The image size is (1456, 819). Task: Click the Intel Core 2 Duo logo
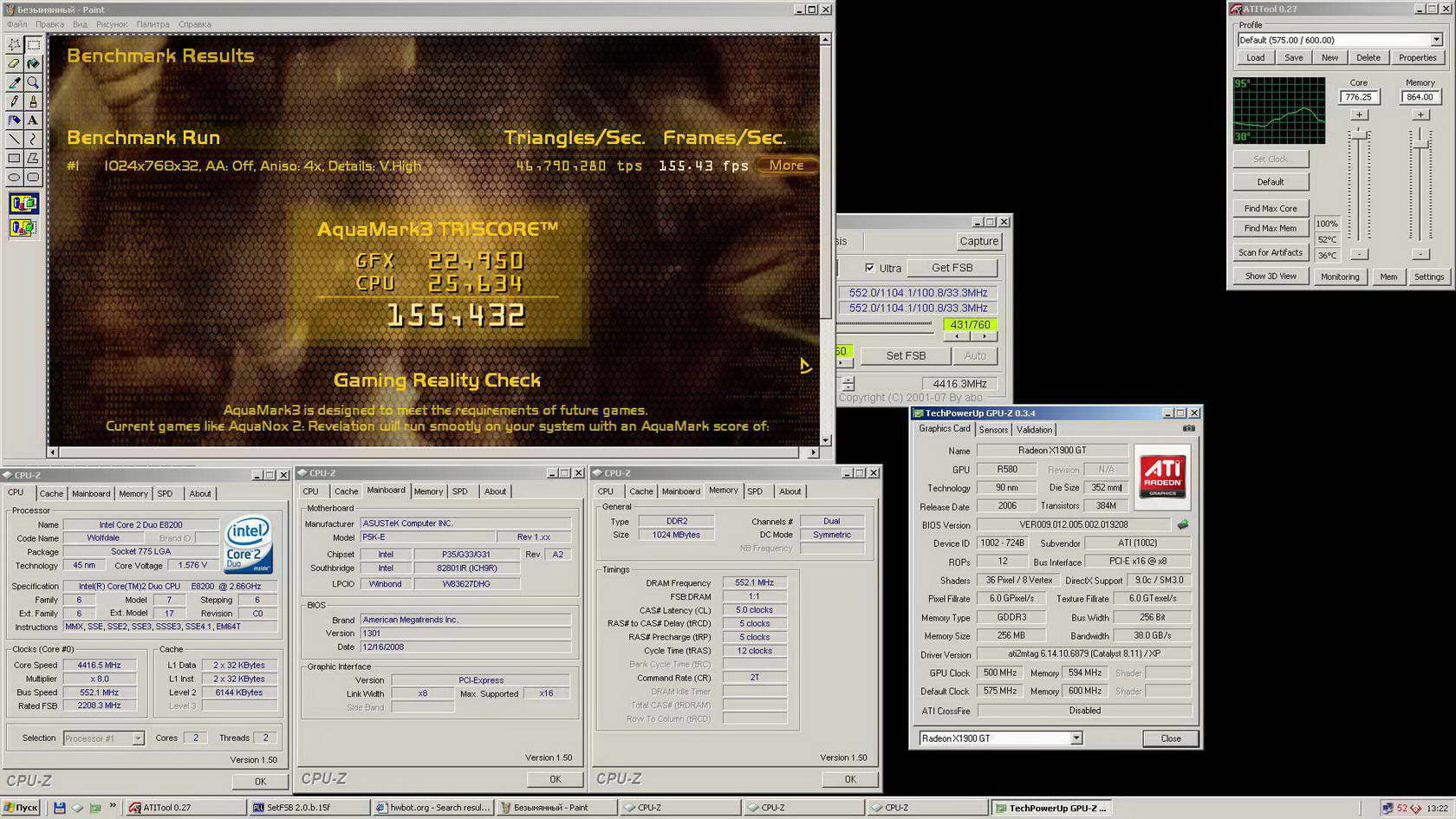pyautogui.click(x=248, y=543)
